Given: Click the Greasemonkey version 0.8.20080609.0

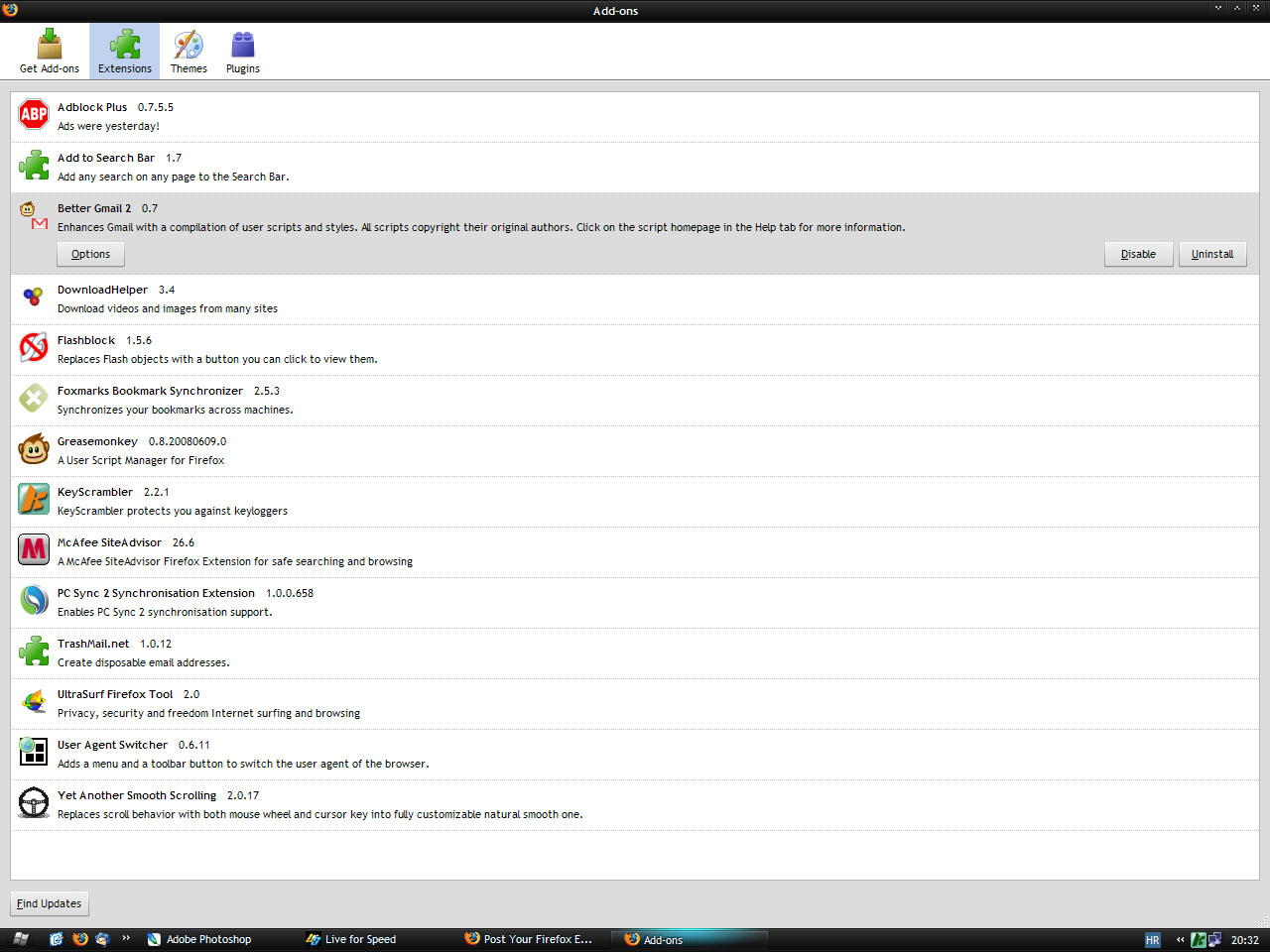Looking at the screenshot, I should (188, 441).
